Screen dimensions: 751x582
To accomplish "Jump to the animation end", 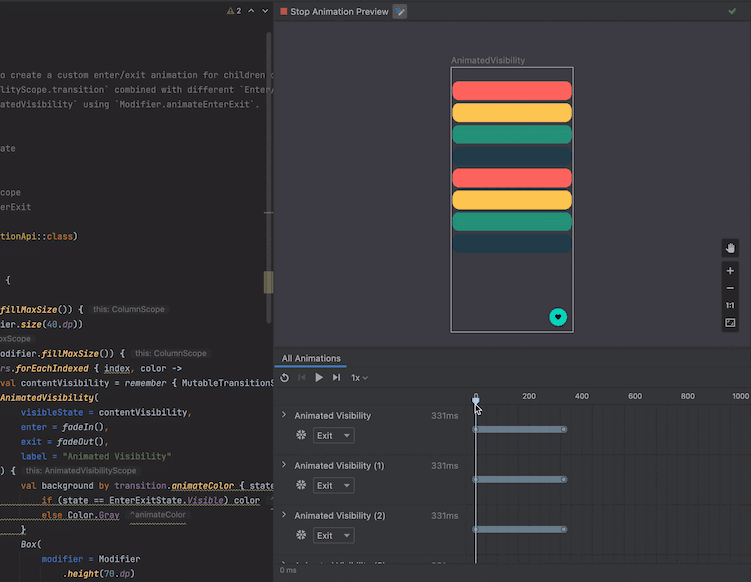I will click(336, 378).
